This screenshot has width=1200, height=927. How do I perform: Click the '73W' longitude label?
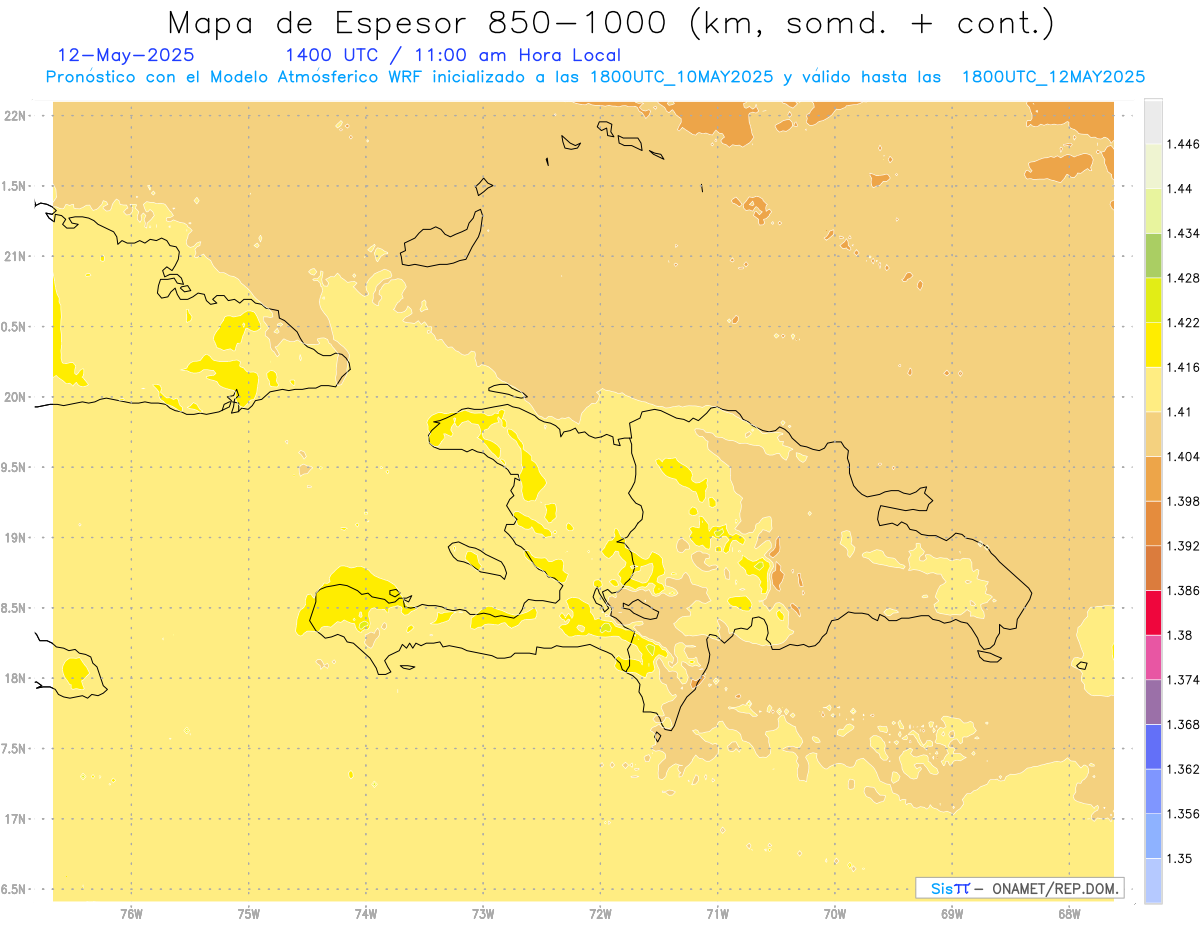(x=483, y=914)
